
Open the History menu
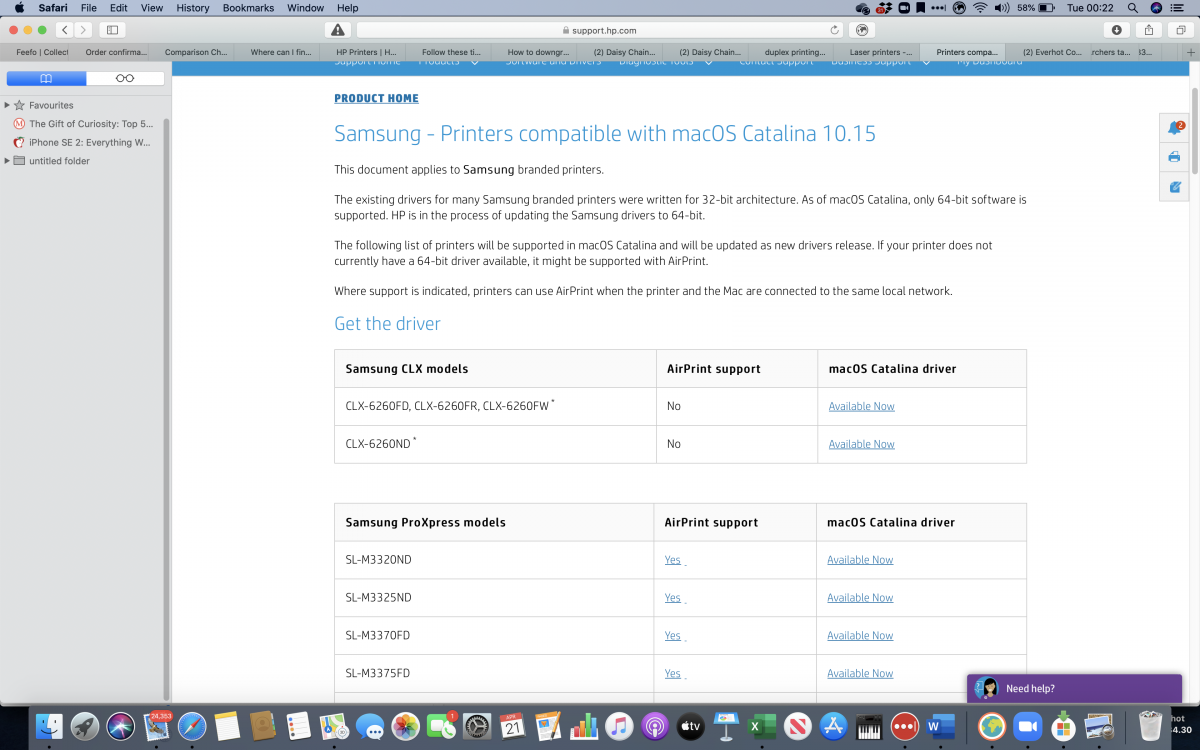[x=193, y=8]
